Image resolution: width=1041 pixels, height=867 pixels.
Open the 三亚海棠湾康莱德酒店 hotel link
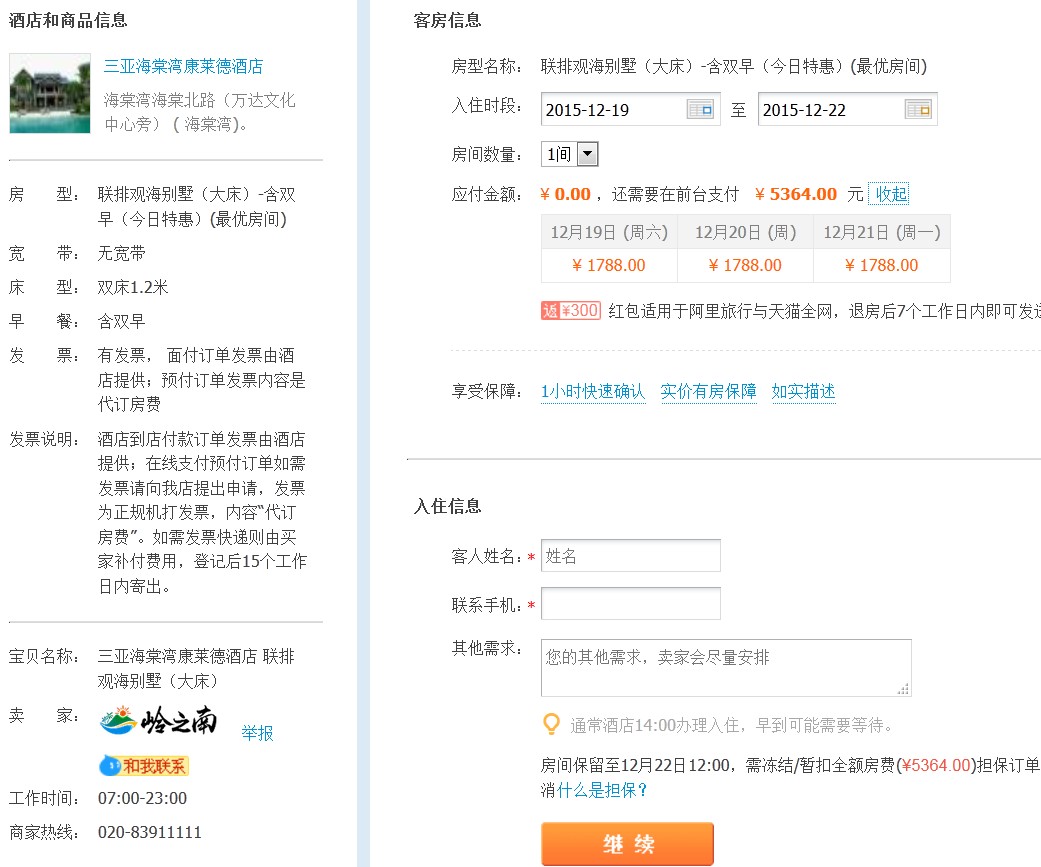[x=184, y=67]
